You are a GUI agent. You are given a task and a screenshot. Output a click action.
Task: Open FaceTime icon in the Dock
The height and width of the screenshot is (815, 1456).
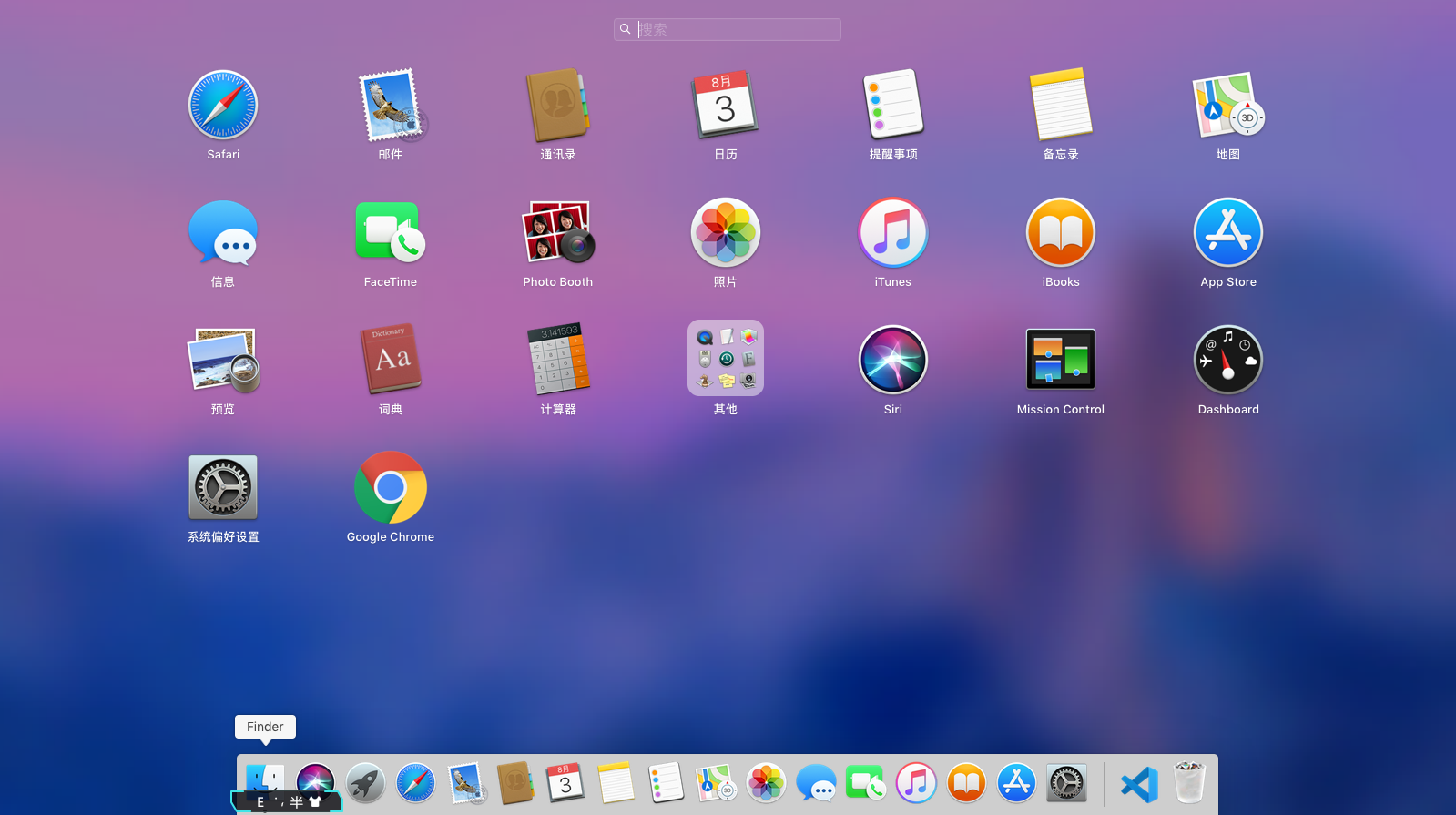(x=866, y=782)
